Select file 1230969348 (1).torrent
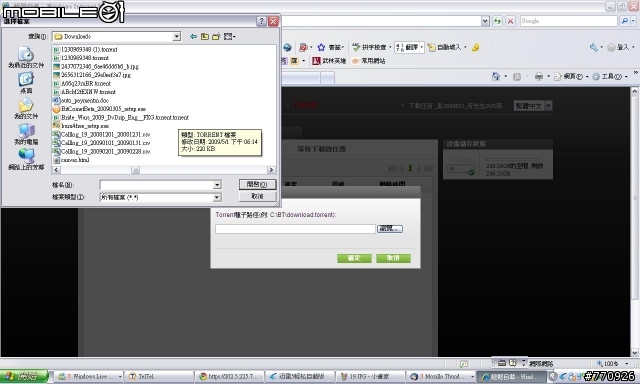Viewport: 640px width, 384px height. pyautogui.click(x=85, y=49)
